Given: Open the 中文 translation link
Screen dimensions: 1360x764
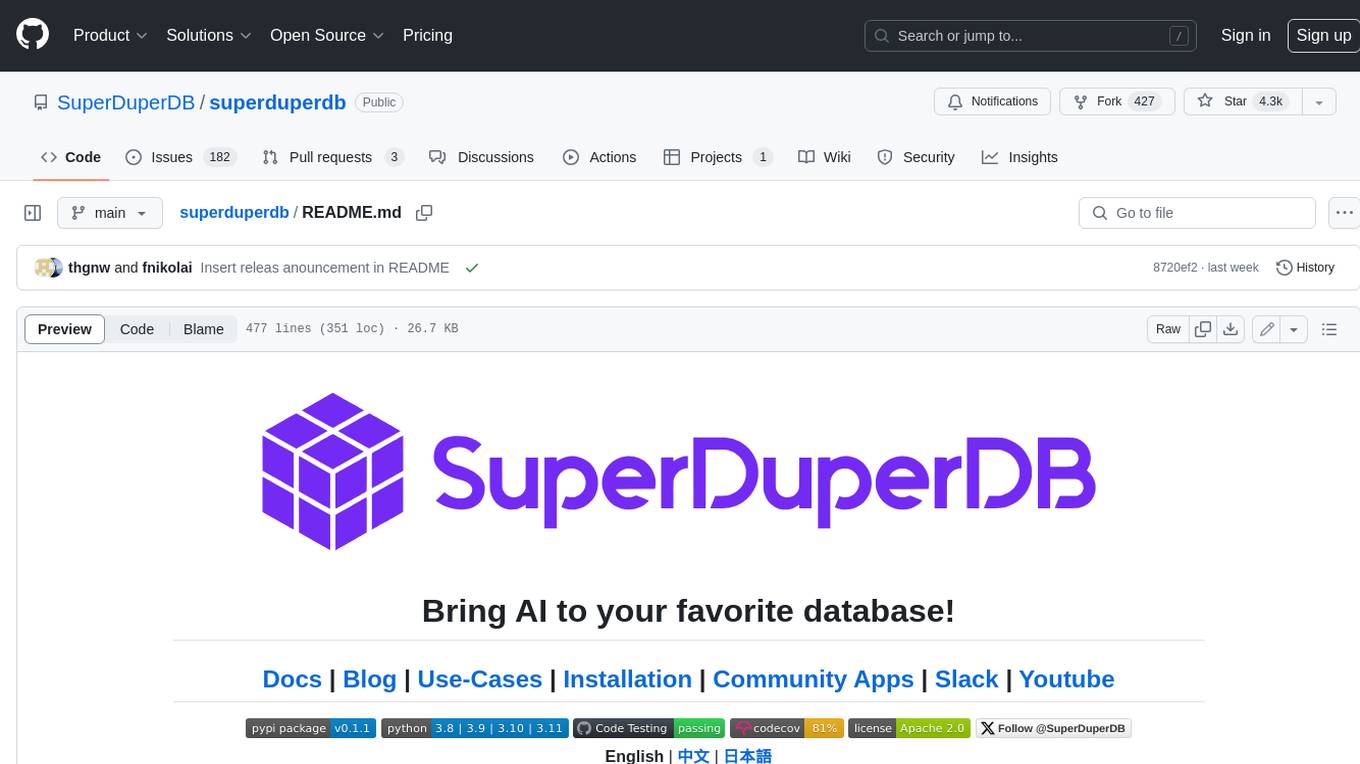Looking at the screenshot, I should tap(694, 755).
